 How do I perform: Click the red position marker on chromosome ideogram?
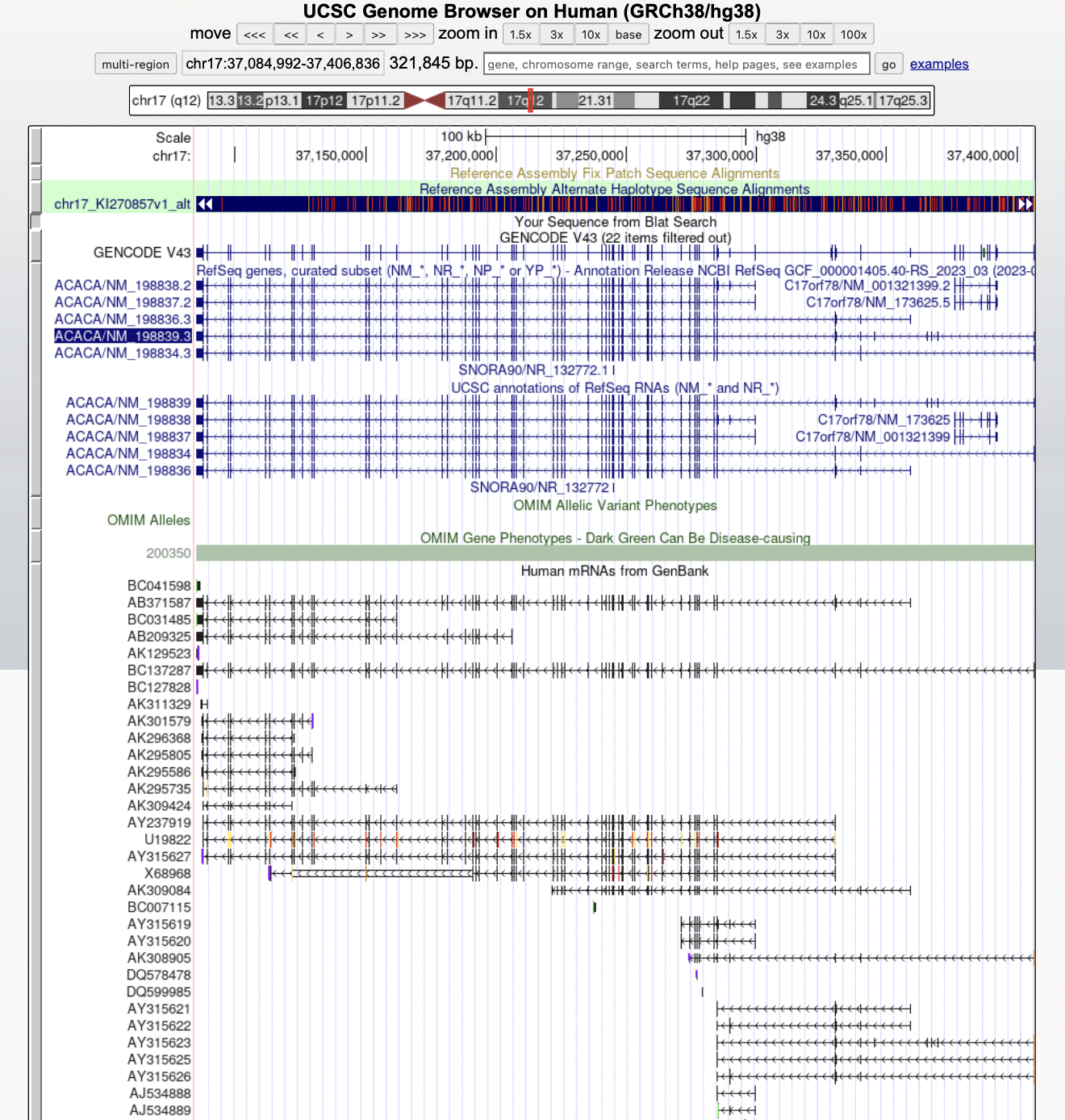pos(530,100)
